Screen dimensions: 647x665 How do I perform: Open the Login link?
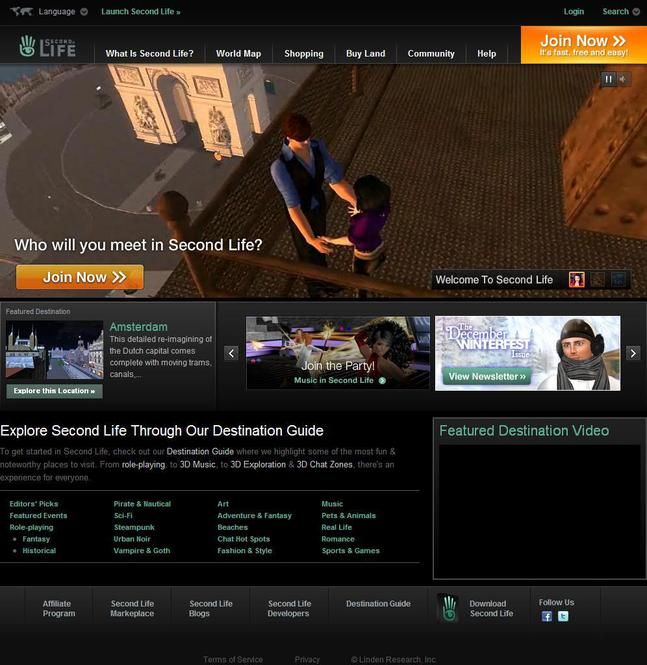click(574, 11)
